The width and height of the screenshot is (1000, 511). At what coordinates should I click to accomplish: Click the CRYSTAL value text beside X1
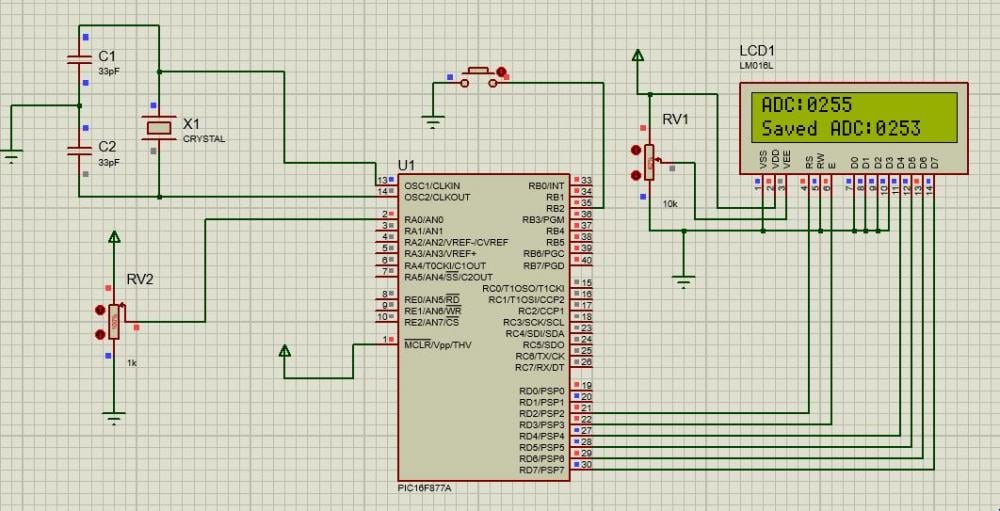pos(204,139)
